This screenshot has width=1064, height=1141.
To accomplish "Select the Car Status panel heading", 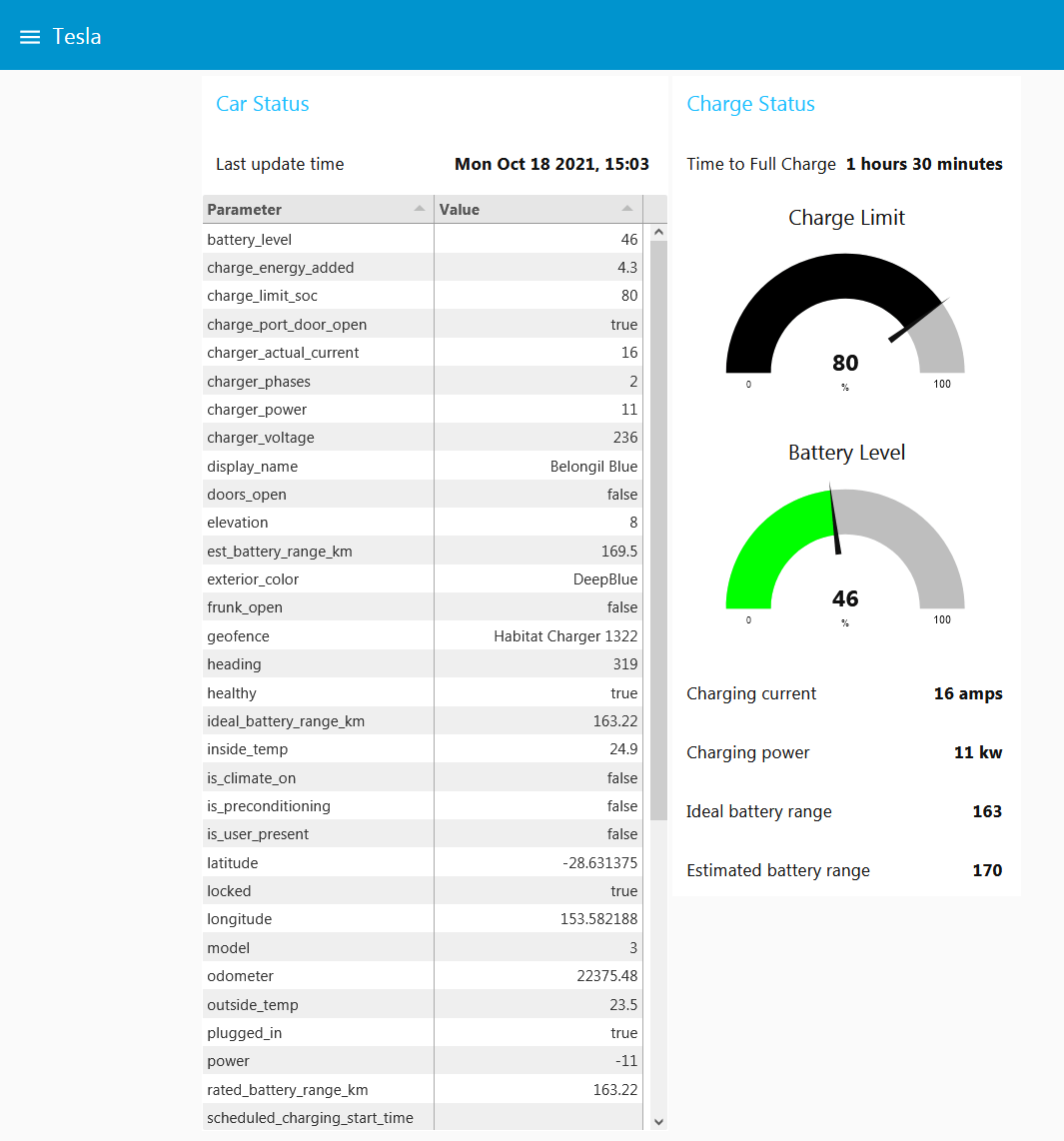I will (263, 104).
